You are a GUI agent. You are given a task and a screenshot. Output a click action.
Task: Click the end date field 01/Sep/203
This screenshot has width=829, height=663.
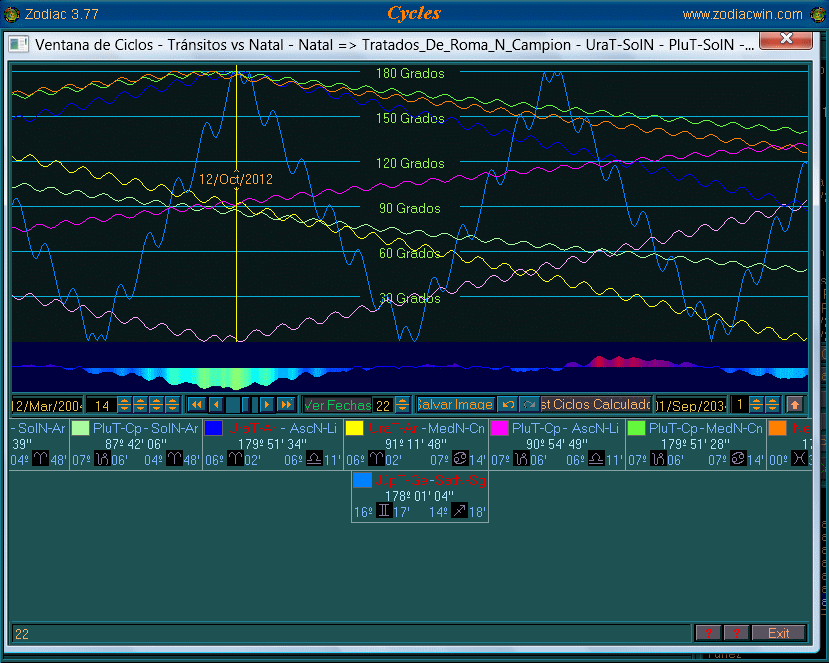[691, 406]
